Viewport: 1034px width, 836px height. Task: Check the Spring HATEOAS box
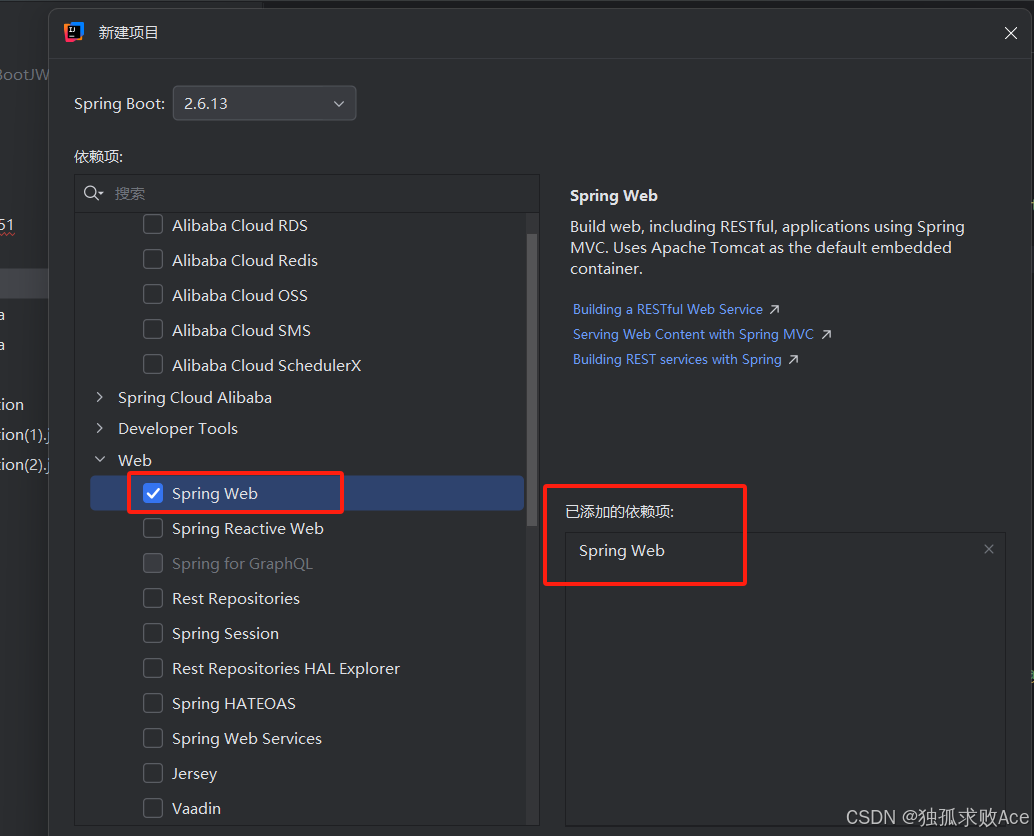[153, 703]
